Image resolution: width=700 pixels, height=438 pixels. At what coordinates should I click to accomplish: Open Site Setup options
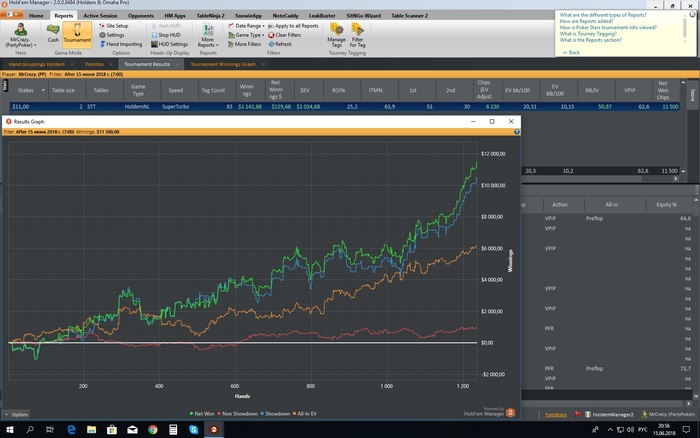point(114,26)
